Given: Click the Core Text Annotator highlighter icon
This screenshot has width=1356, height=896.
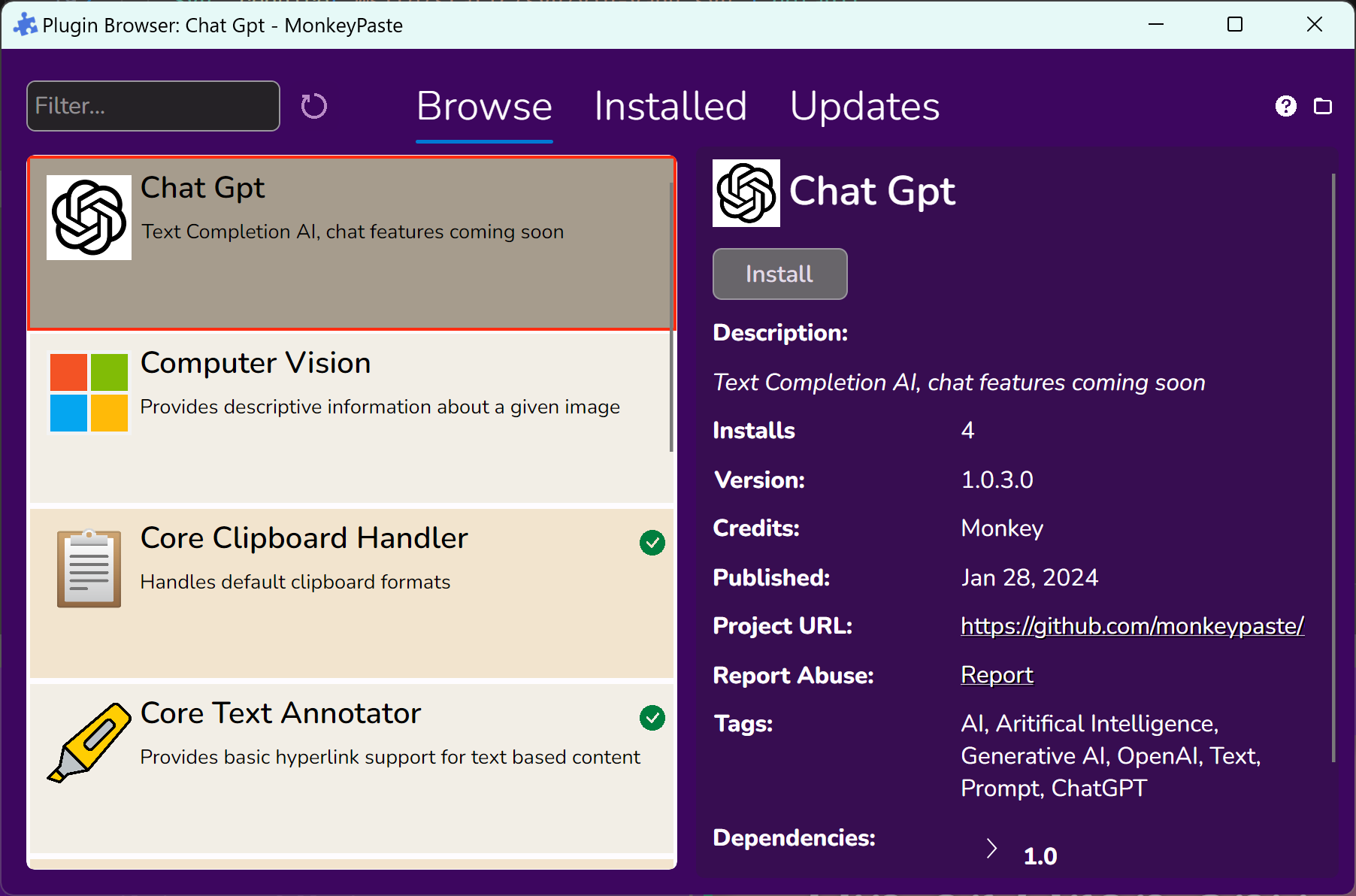Looking at the screenshot, I should click(89, 743).
